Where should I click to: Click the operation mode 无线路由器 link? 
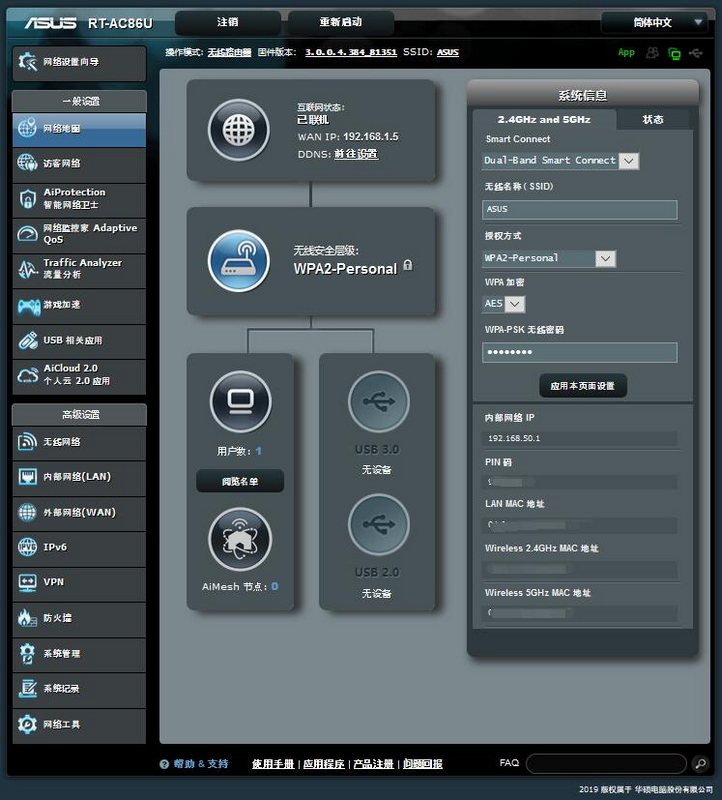(x=230, y=52)
